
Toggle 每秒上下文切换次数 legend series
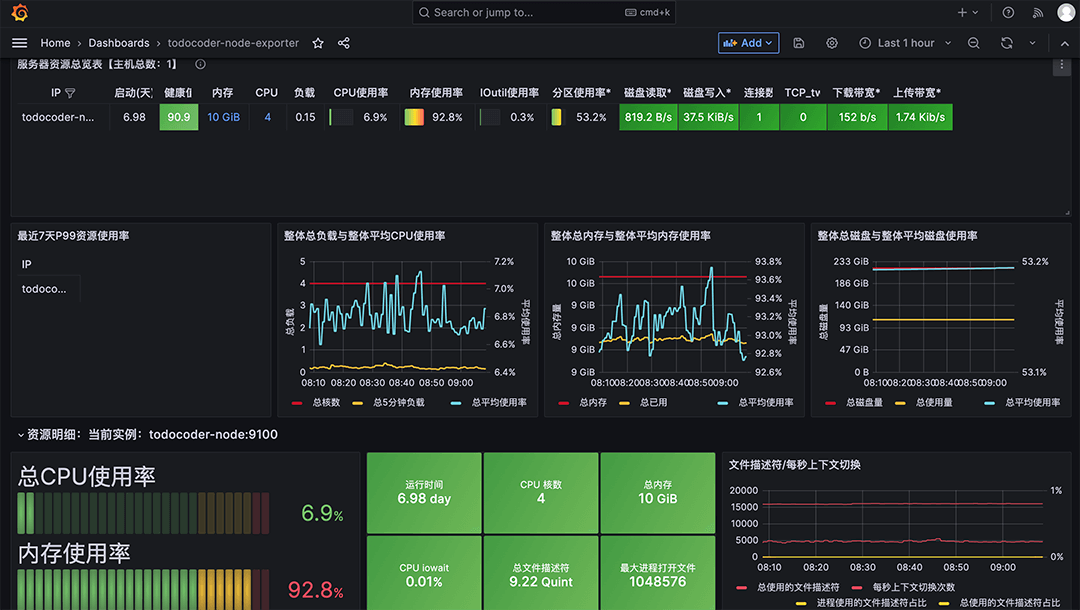point(913,587)
